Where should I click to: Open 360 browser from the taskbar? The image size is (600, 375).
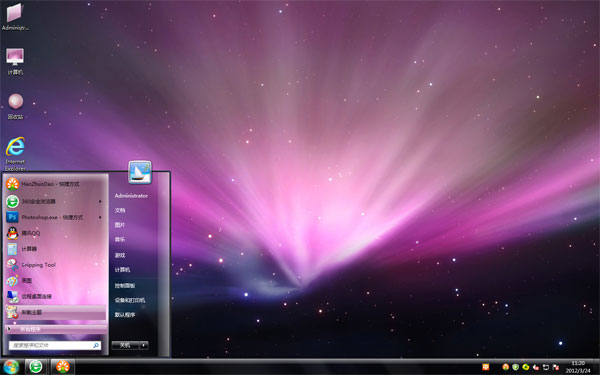coord(36,367)
